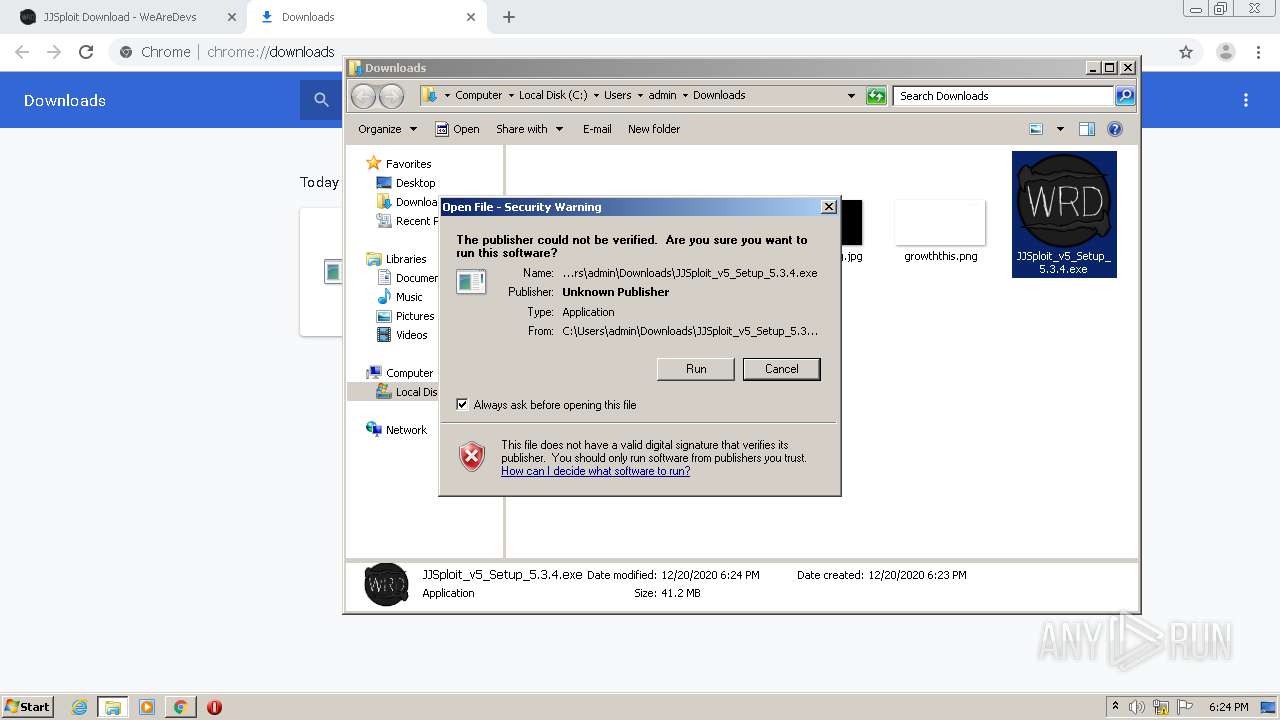Viewport: 1280px width, 720px height.
Task: Open the Pictures library
Action: click(414, 316)
